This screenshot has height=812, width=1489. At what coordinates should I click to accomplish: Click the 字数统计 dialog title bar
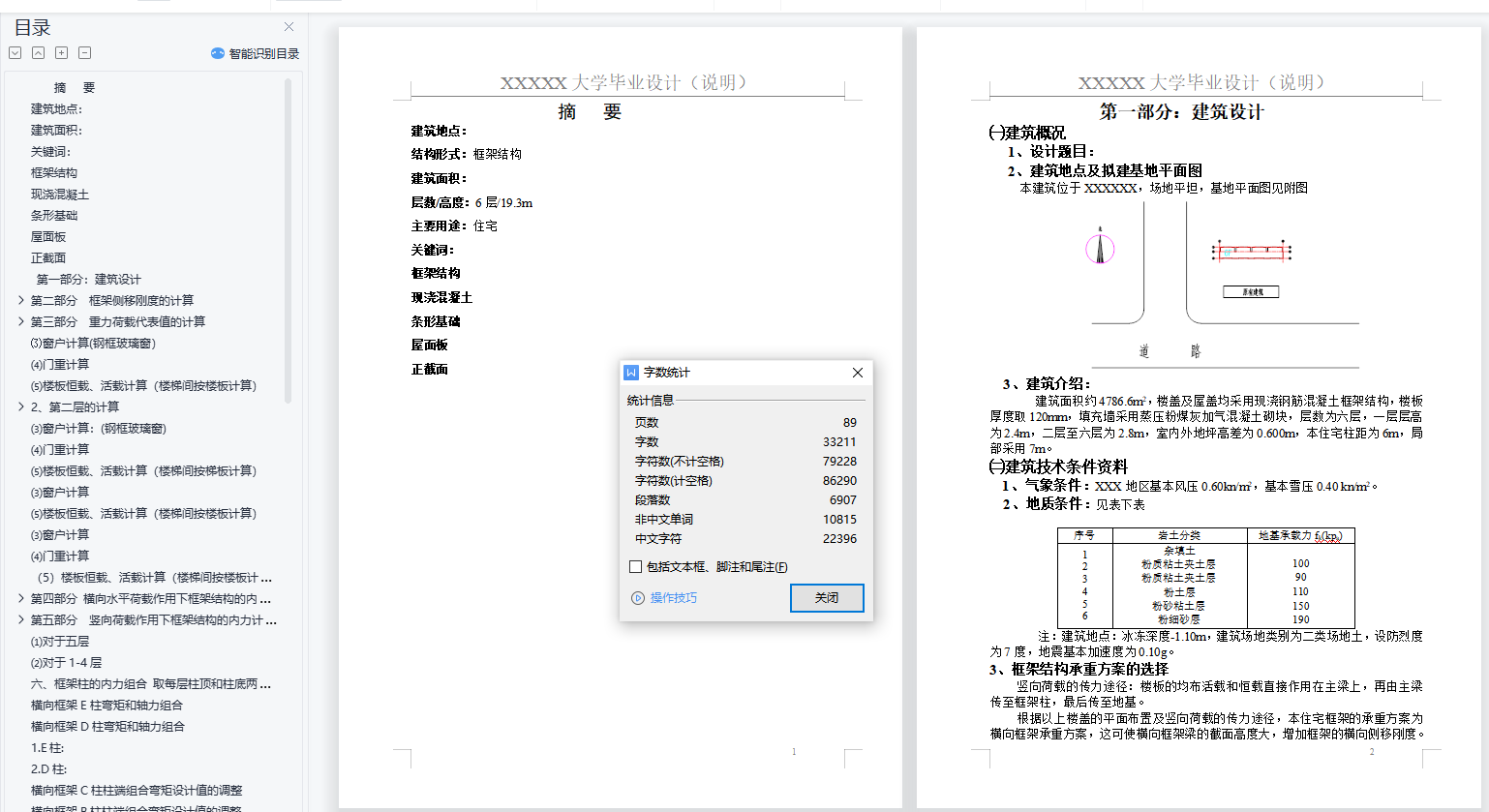[x=745, y=373]
